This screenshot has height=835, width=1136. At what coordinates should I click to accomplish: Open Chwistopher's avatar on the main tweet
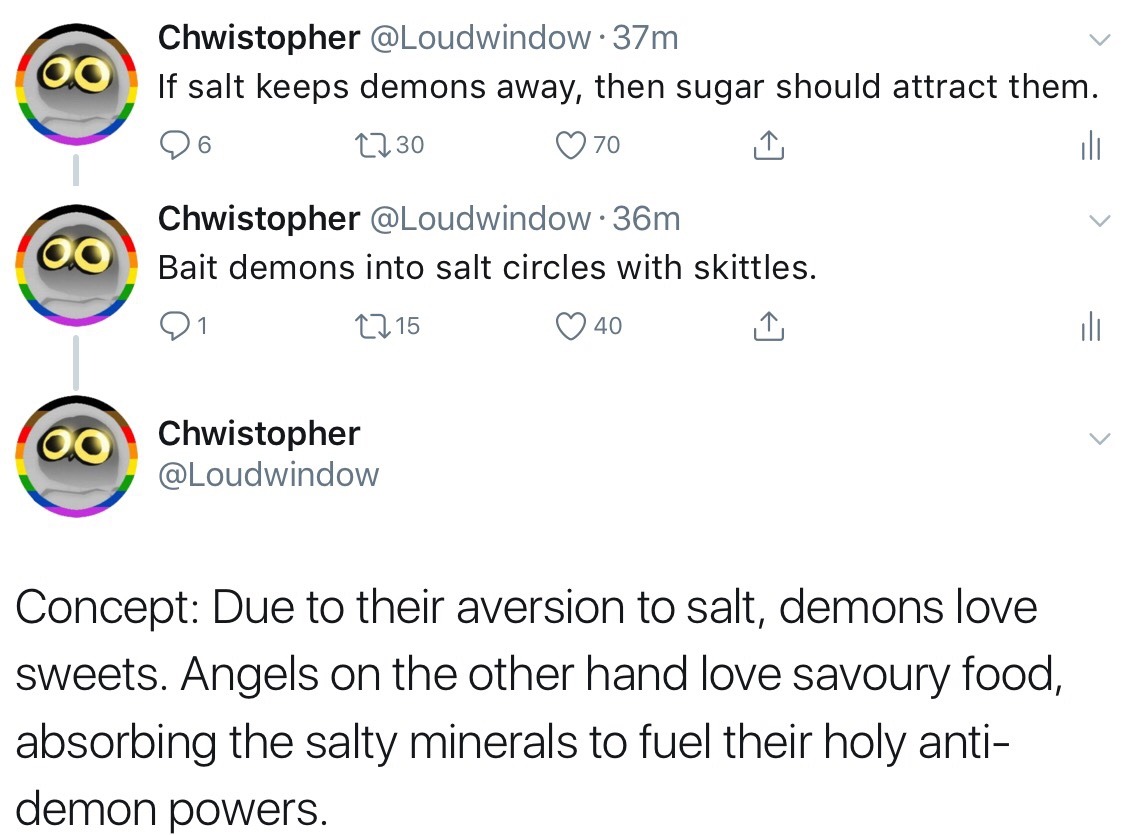[x=77, y=457]
